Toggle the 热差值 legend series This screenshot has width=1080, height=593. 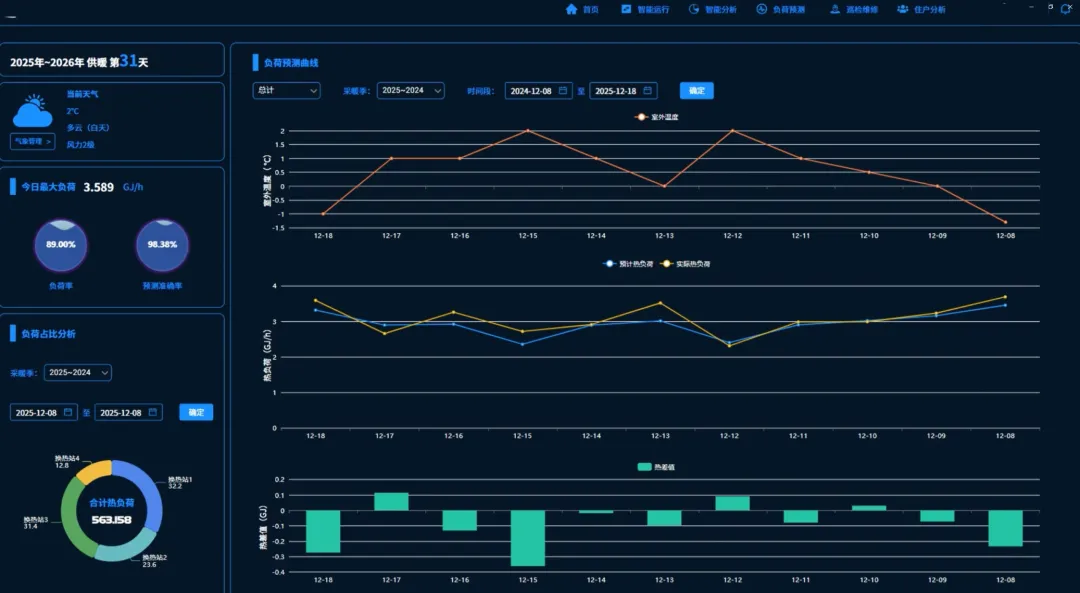pos(656,467)
